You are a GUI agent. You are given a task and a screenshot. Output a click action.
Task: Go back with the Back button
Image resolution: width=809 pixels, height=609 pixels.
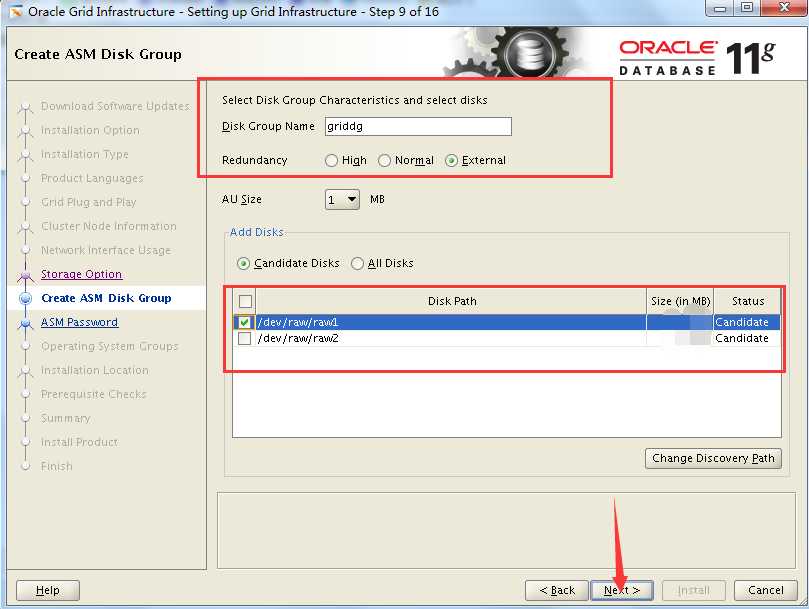pyautogui.click(x=557, y=590)
